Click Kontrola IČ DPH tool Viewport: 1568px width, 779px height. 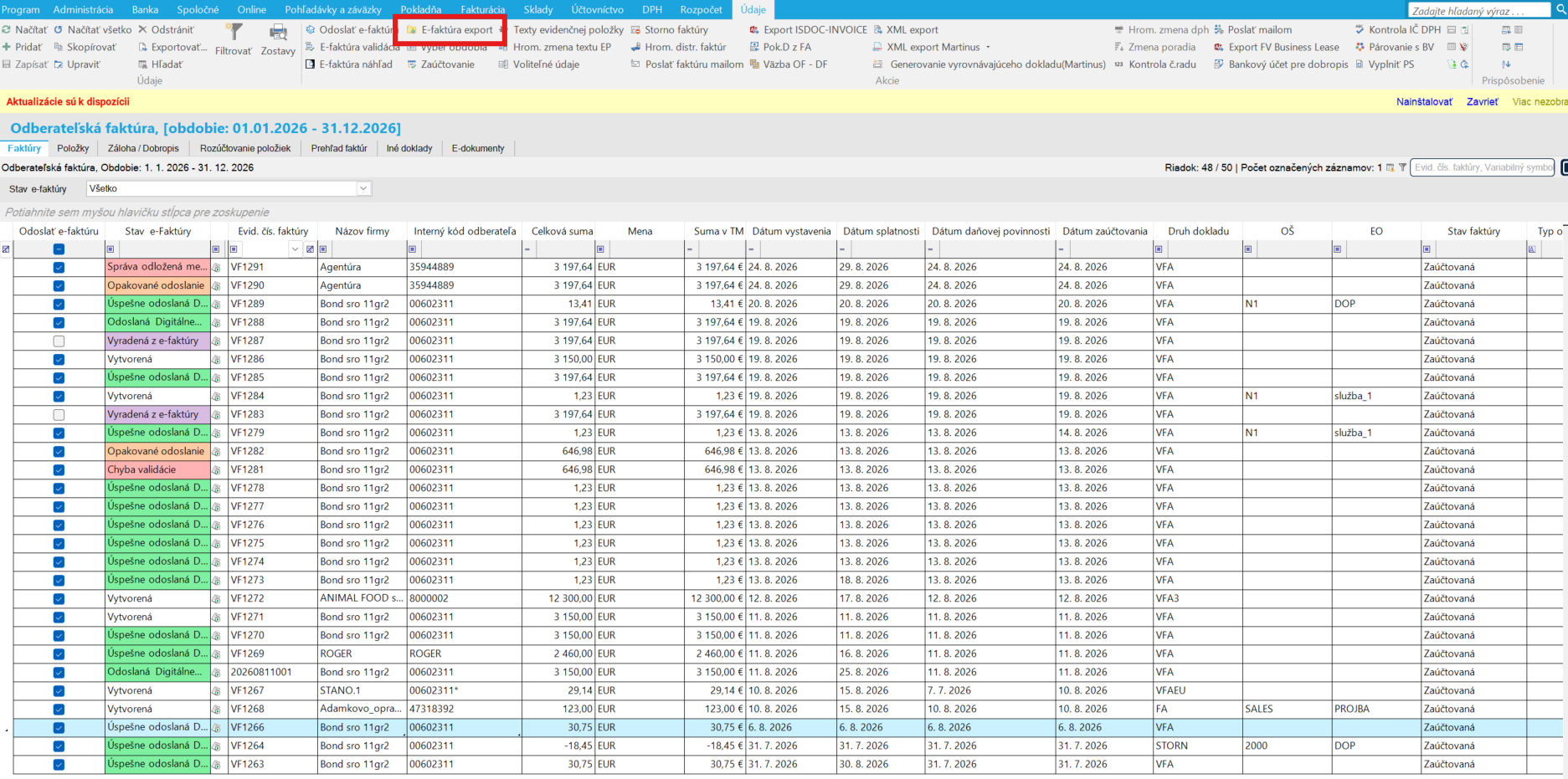click(x=1398, y=29)
